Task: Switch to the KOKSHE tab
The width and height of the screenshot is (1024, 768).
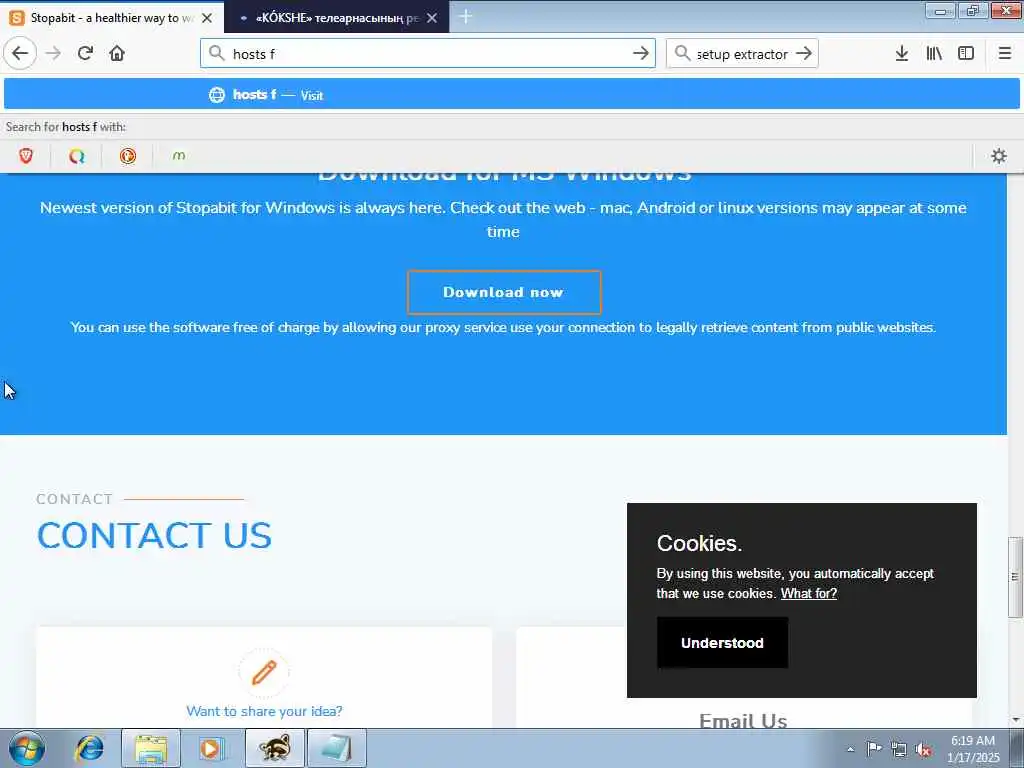Action: [x=336, y=18]
